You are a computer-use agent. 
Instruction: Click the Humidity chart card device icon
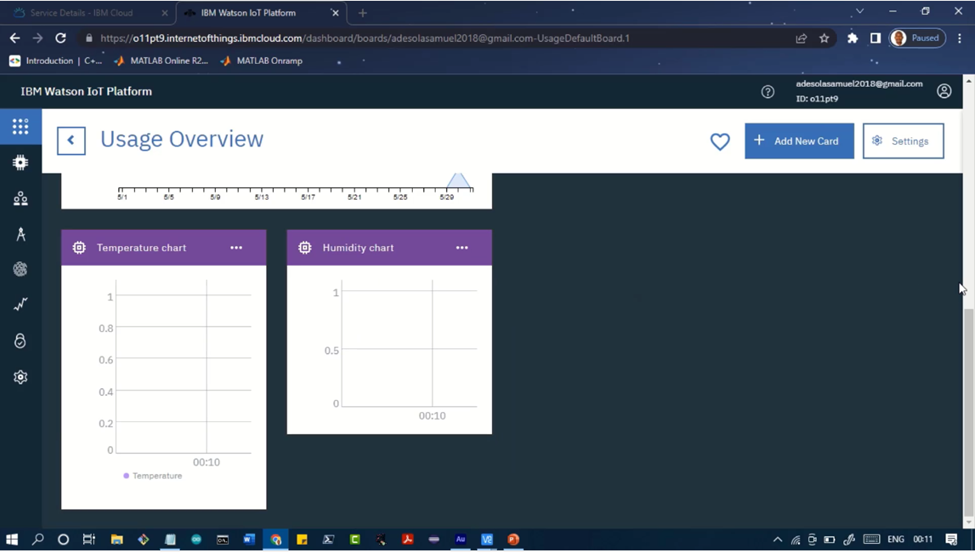pyautogui.click(x=305, y=247)
